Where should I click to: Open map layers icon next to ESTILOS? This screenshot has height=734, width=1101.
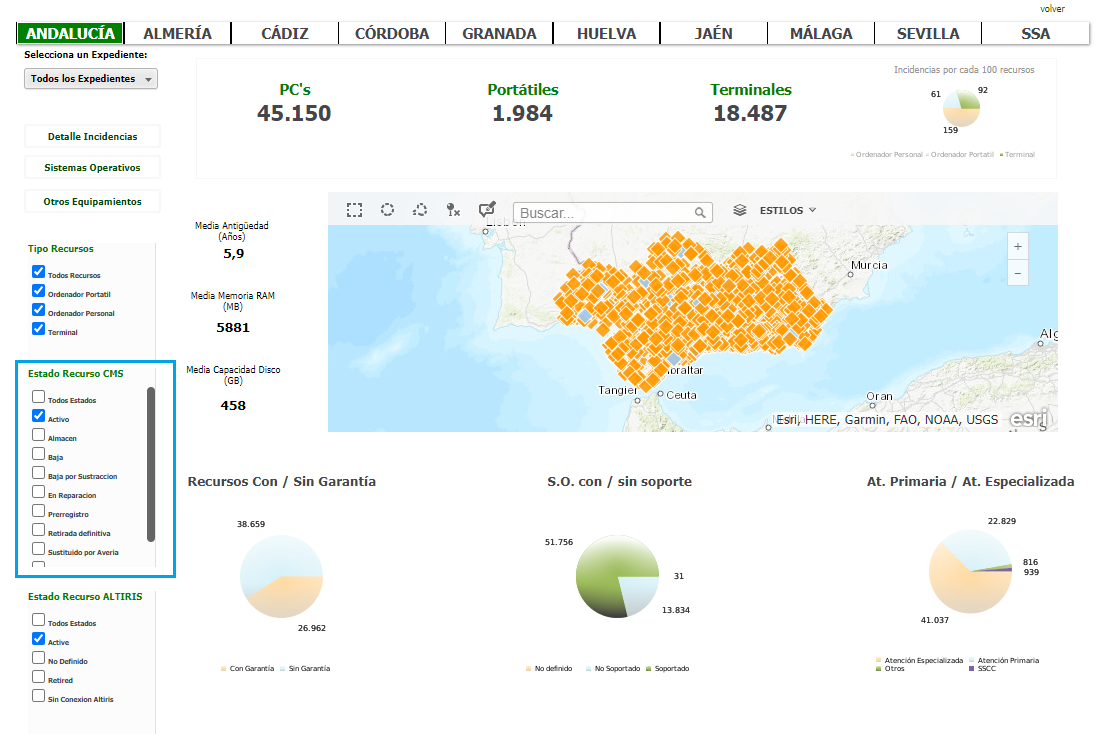pyautogui.click(x=739, y=210)
